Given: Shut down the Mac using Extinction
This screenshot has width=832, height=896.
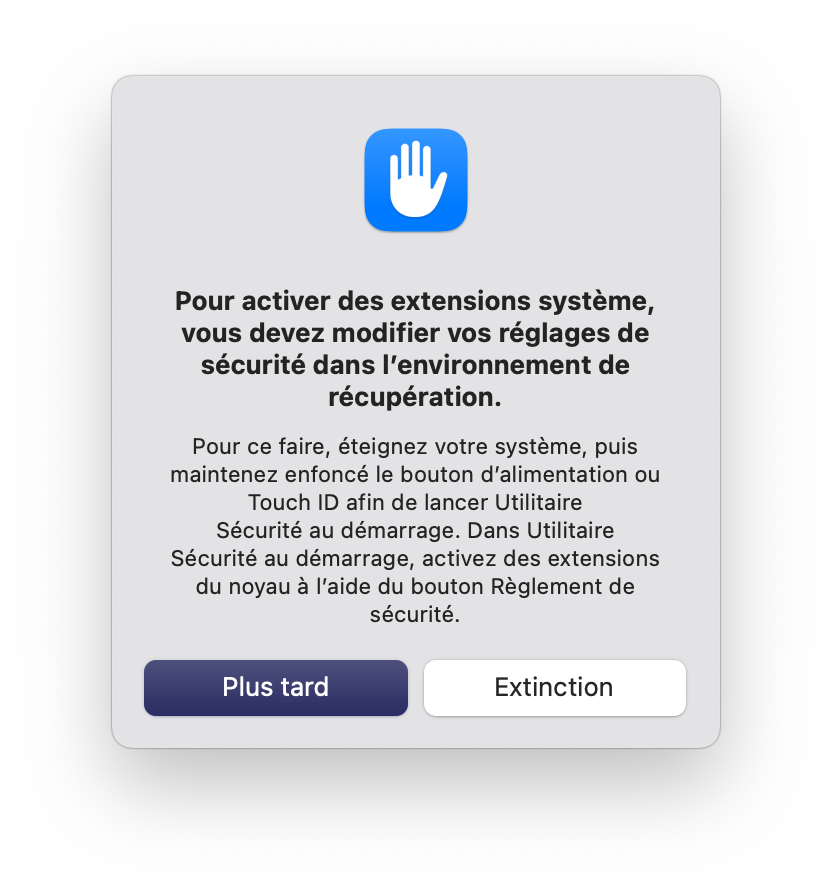Looking at the screenshot, I should click(554, 687).
